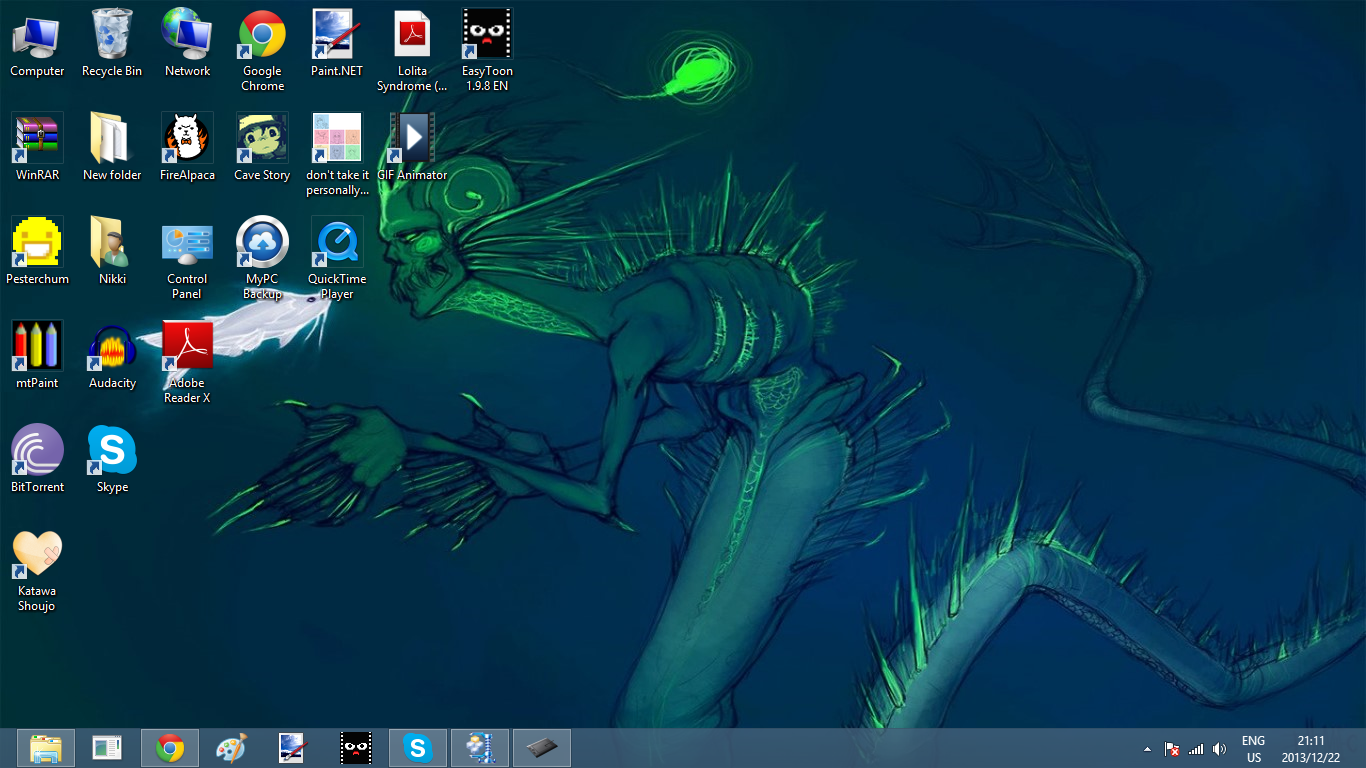
Task: Open the ENG US language switcher
Action: (x=1253, y=749)
